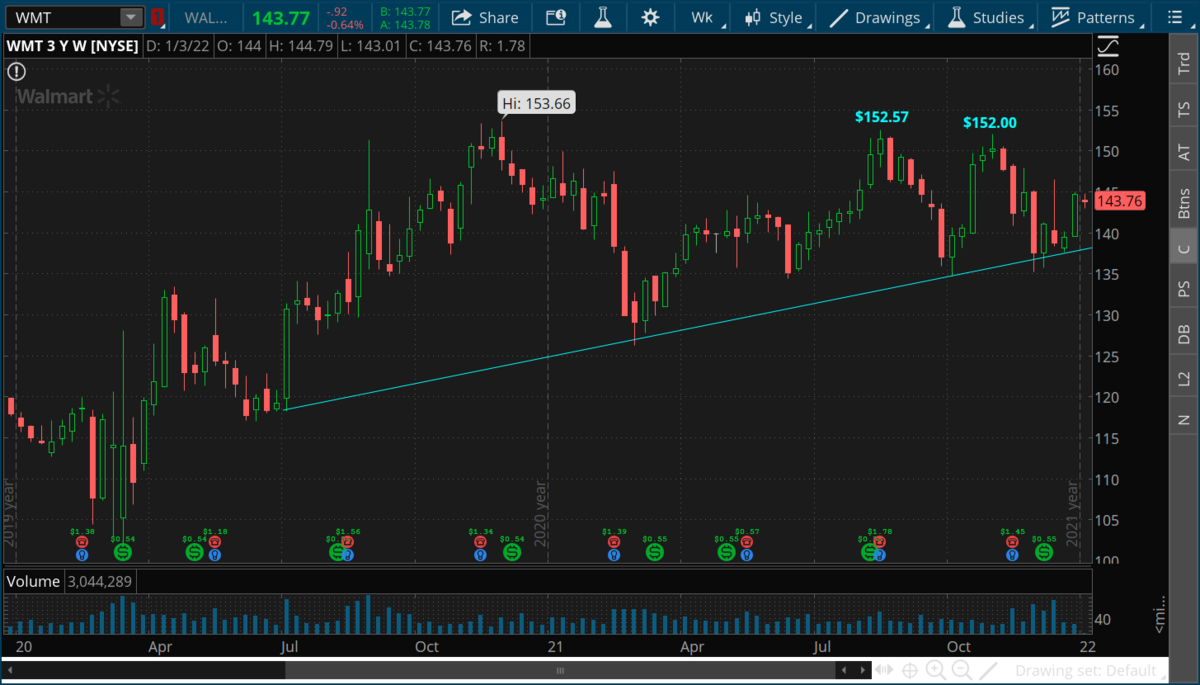Click the horizontal time scrollbar thumb
The image size is (1200, 685).
[x=560, y=670]
